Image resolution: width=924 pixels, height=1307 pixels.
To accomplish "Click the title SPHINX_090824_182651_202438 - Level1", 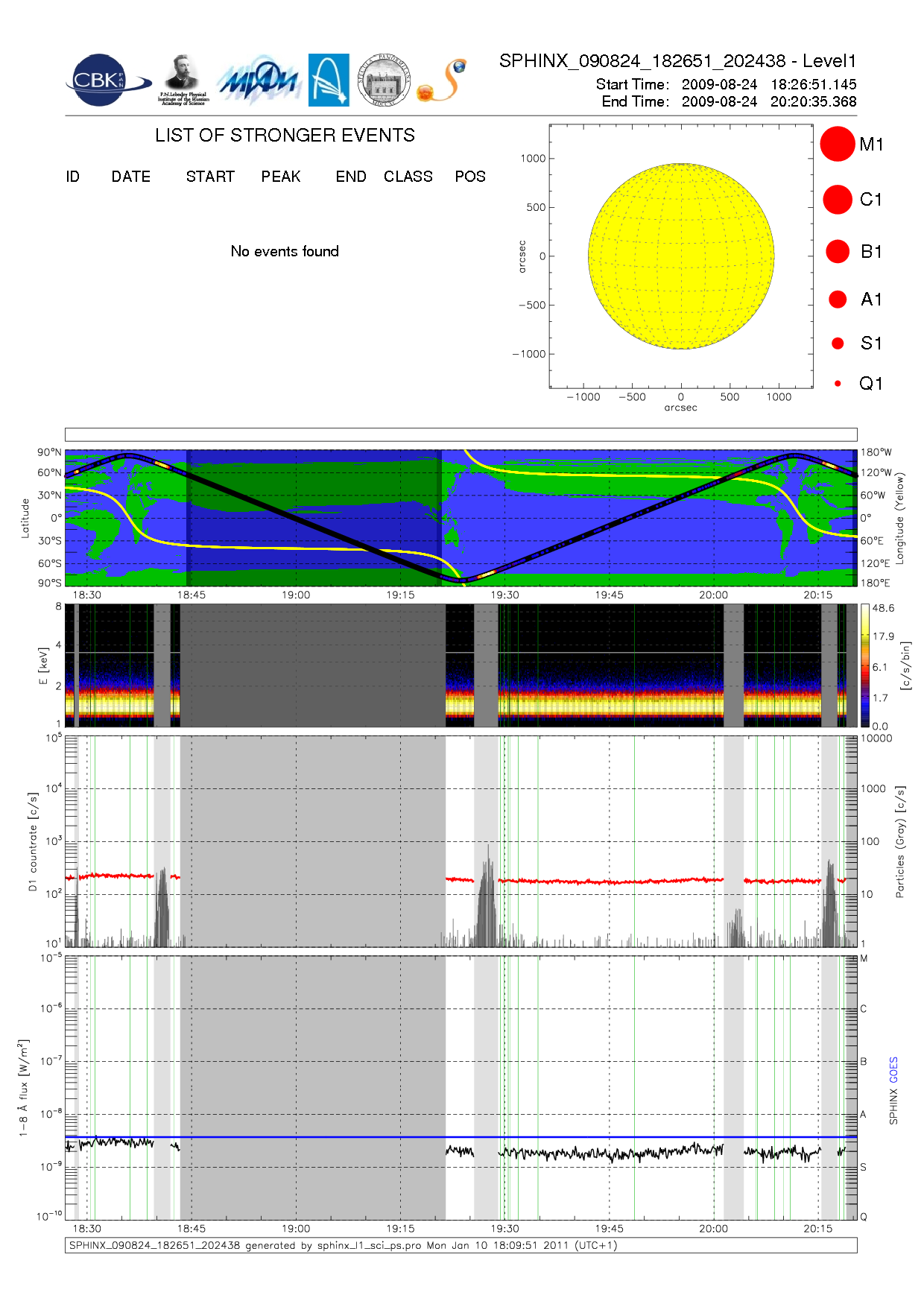I will click(x=678, y=61).
